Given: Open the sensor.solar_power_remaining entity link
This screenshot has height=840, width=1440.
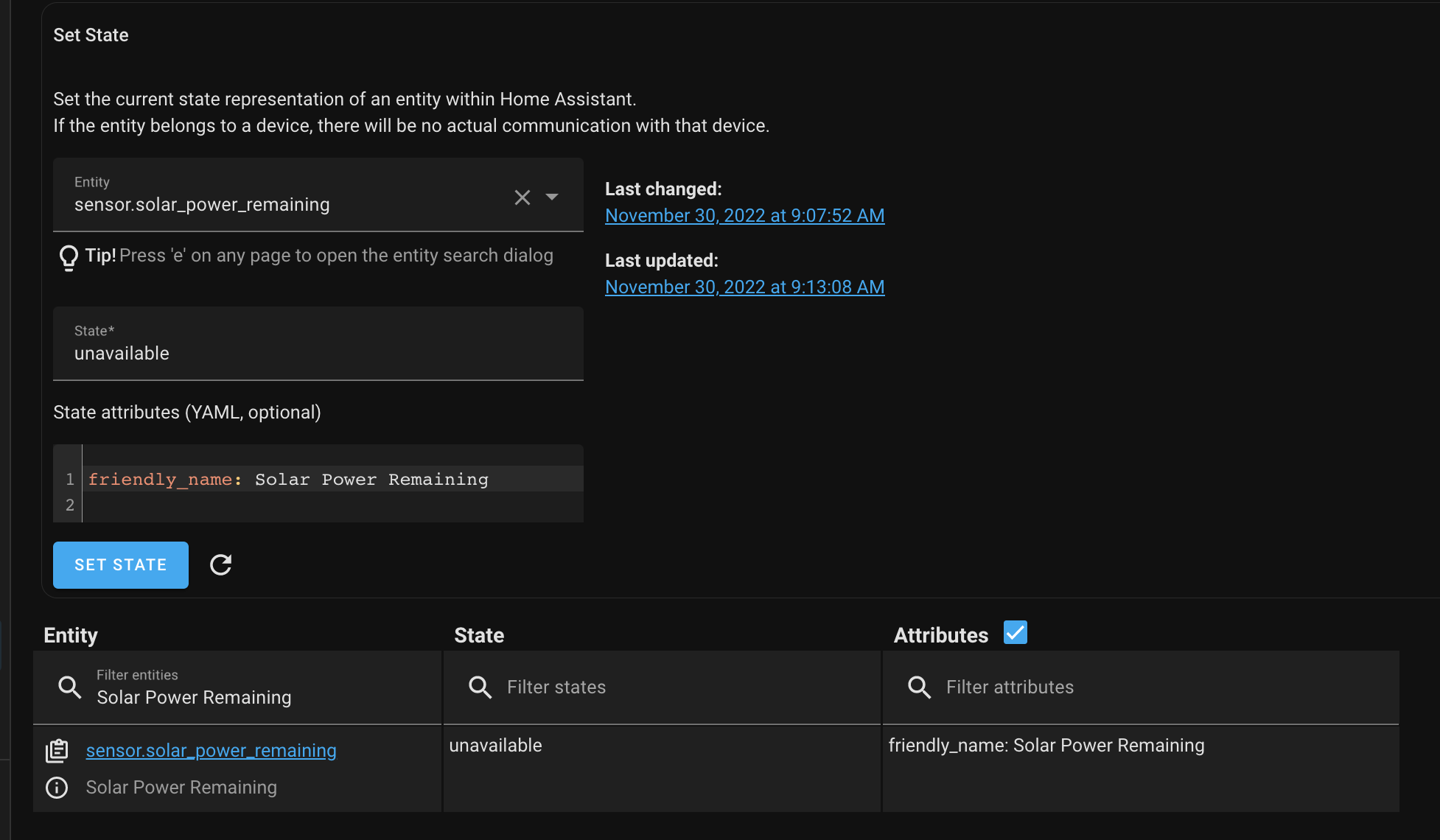Looking at the screenshot, I should point(211,750).
